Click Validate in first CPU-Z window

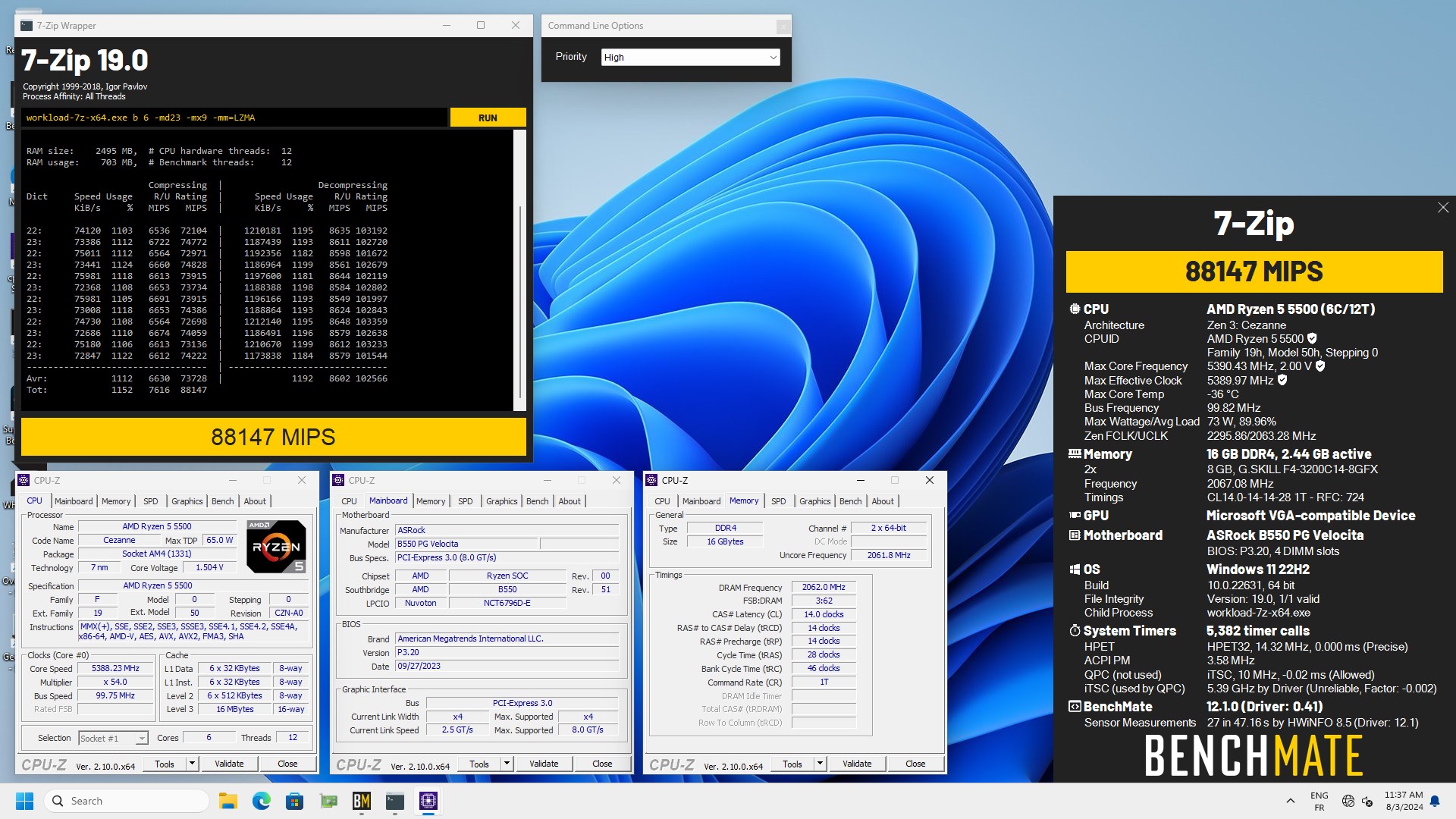(x=229, y=764)
